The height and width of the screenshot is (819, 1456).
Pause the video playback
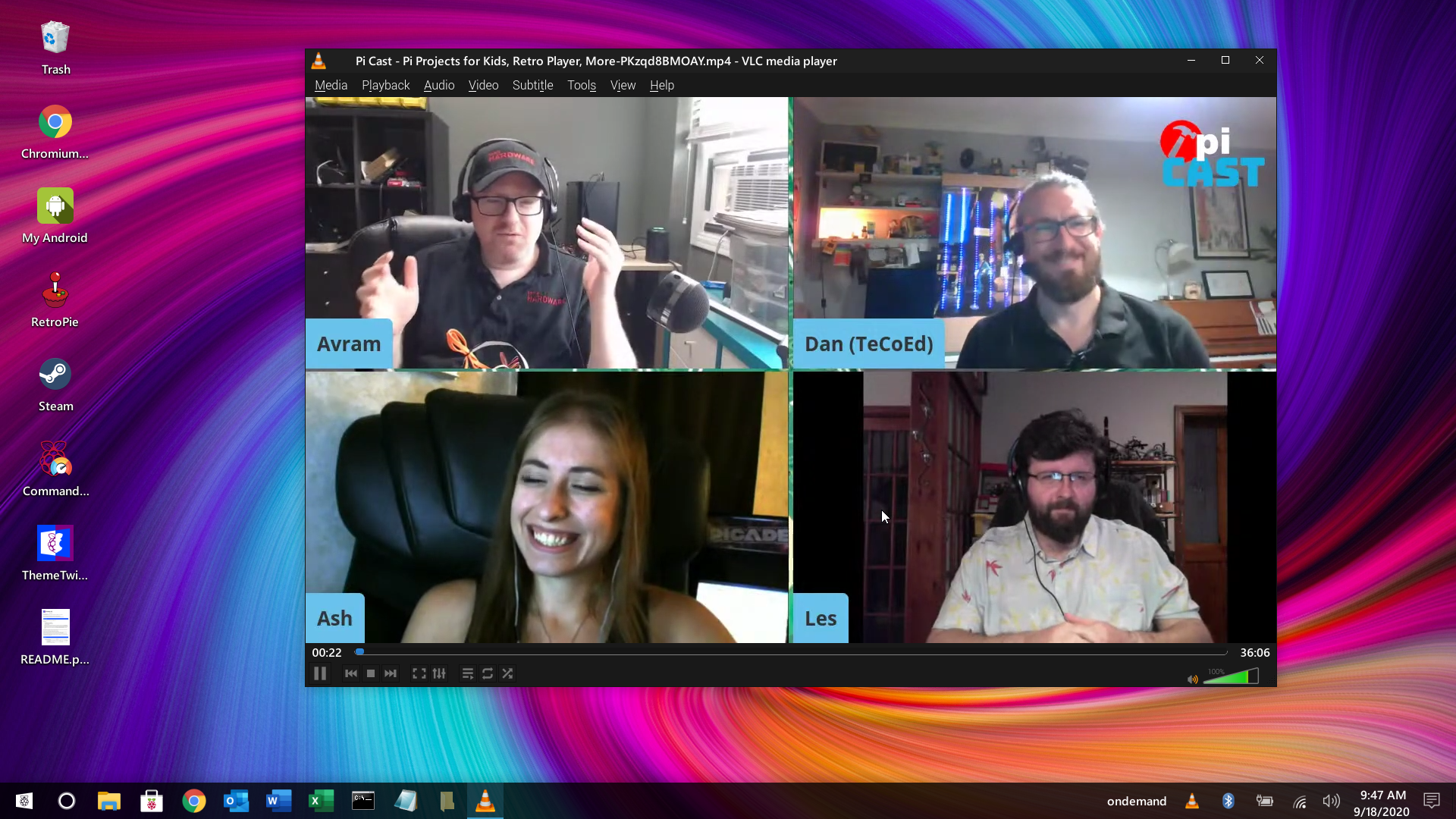click(x=320, y=673)
